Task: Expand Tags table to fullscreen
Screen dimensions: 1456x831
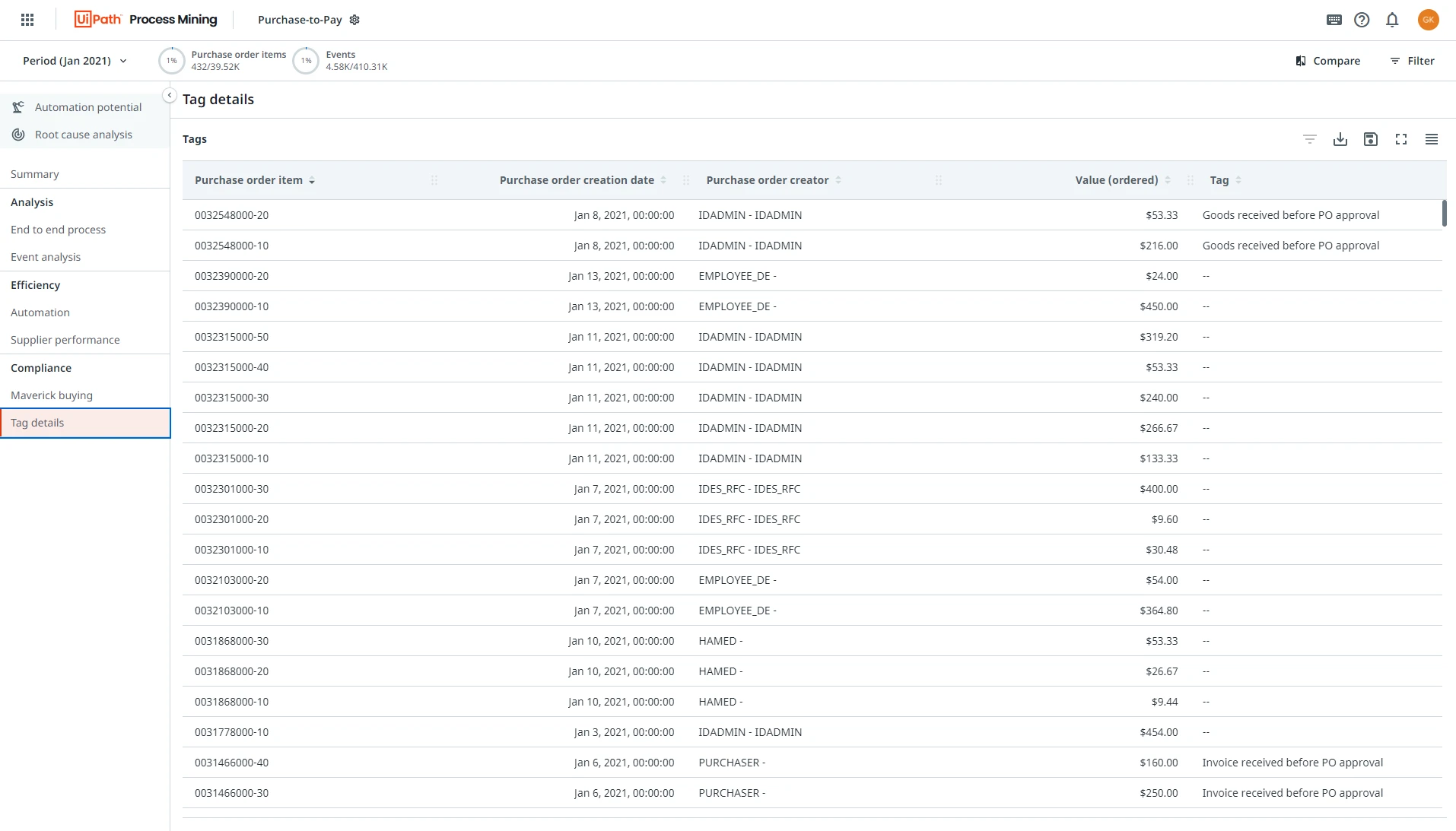Action: [1401, 139]
